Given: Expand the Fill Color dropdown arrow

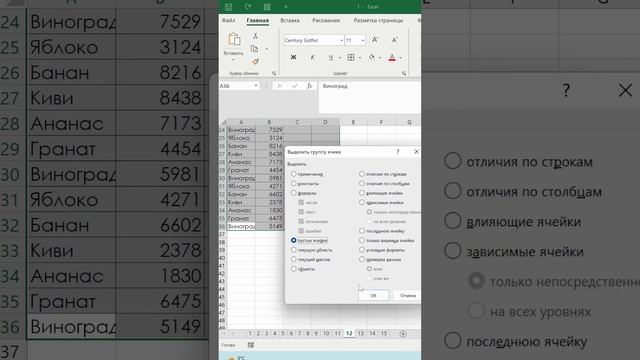Looking at the screenshot, I should coord(380,58).
